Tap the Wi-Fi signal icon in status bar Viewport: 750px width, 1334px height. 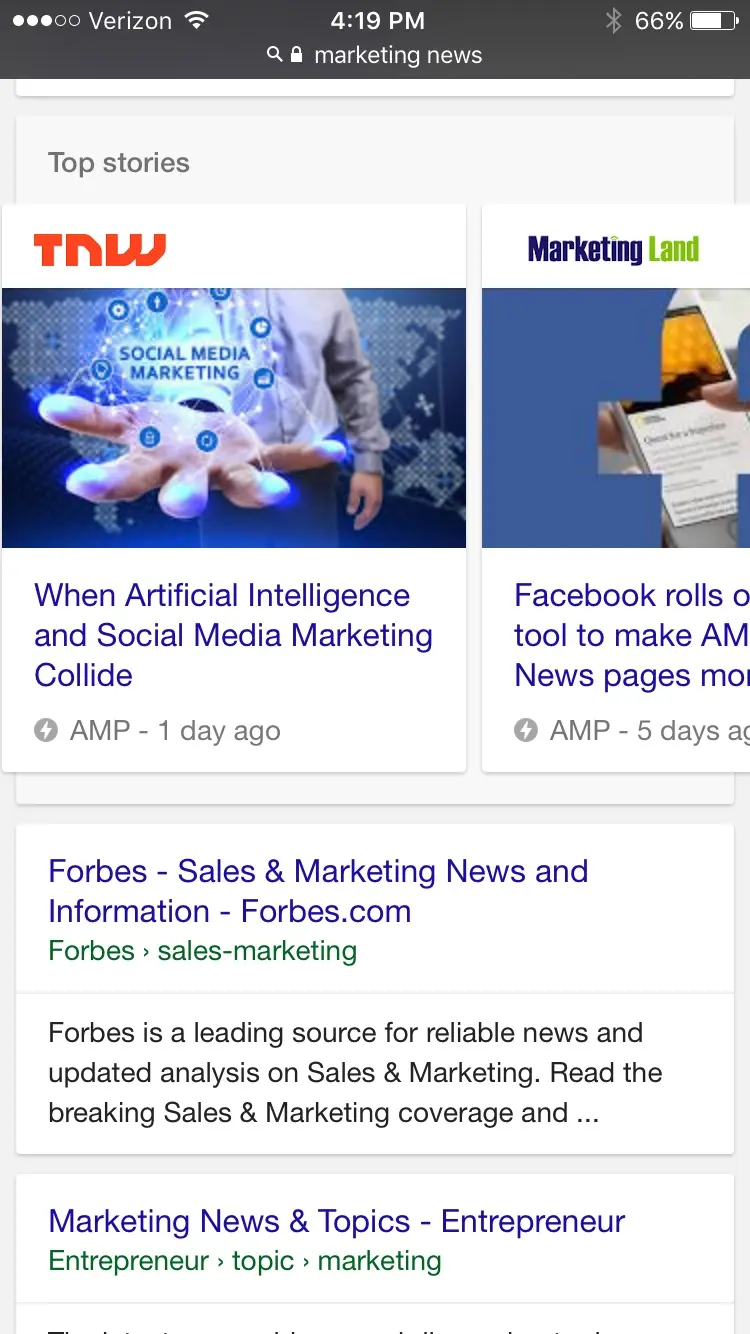(197, 20)
